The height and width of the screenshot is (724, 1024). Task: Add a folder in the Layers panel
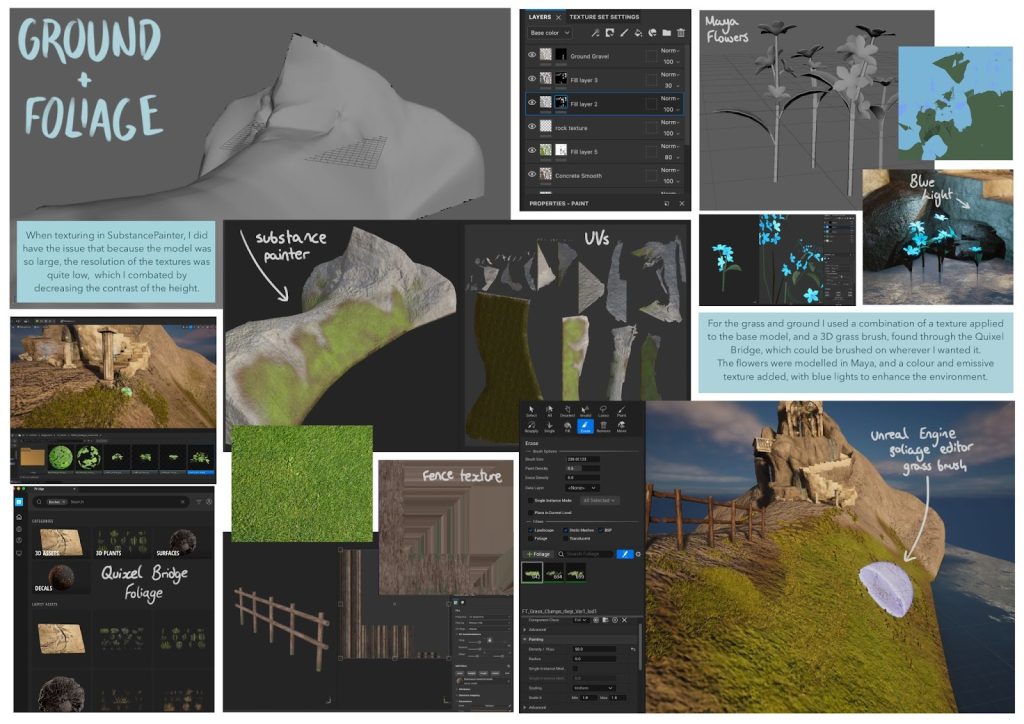click(667, 33)
